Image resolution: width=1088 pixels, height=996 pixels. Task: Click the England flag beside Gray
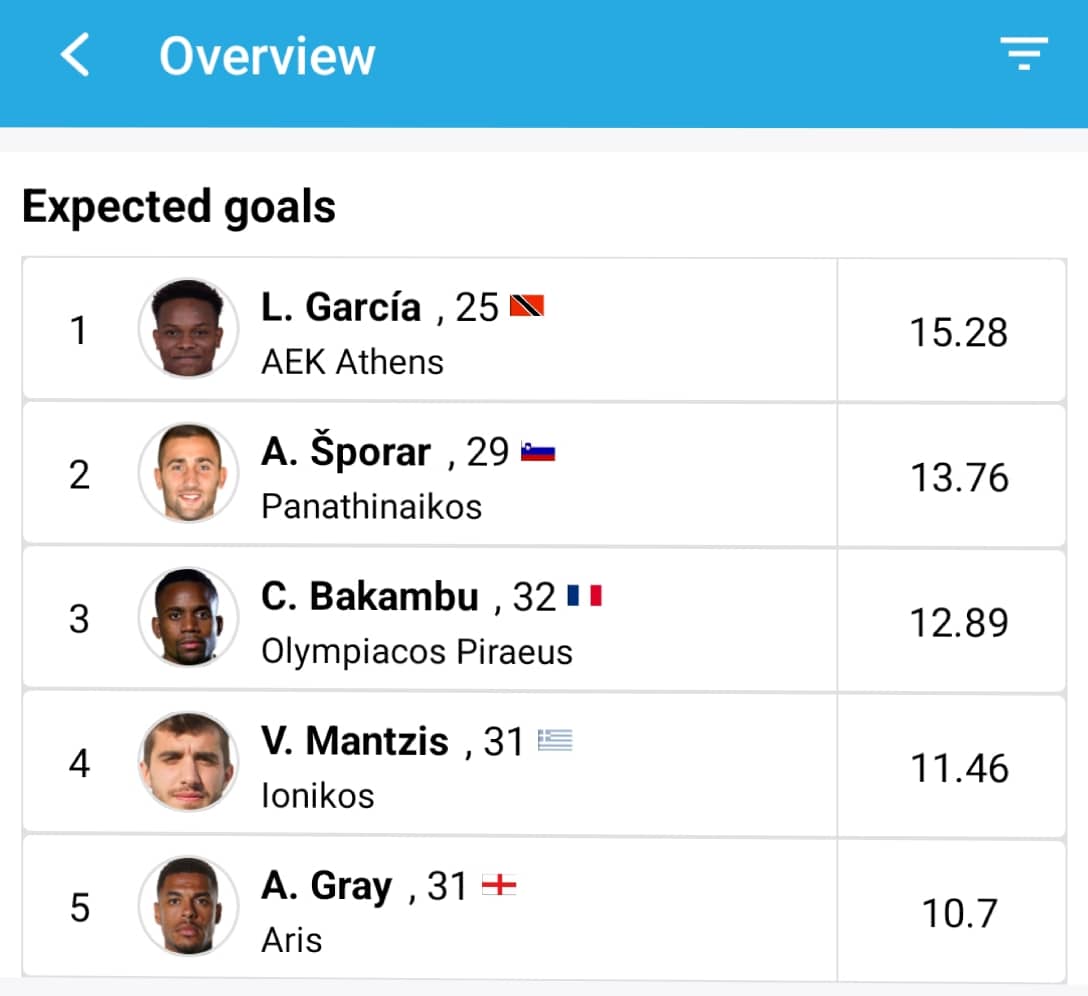[499, 885]
